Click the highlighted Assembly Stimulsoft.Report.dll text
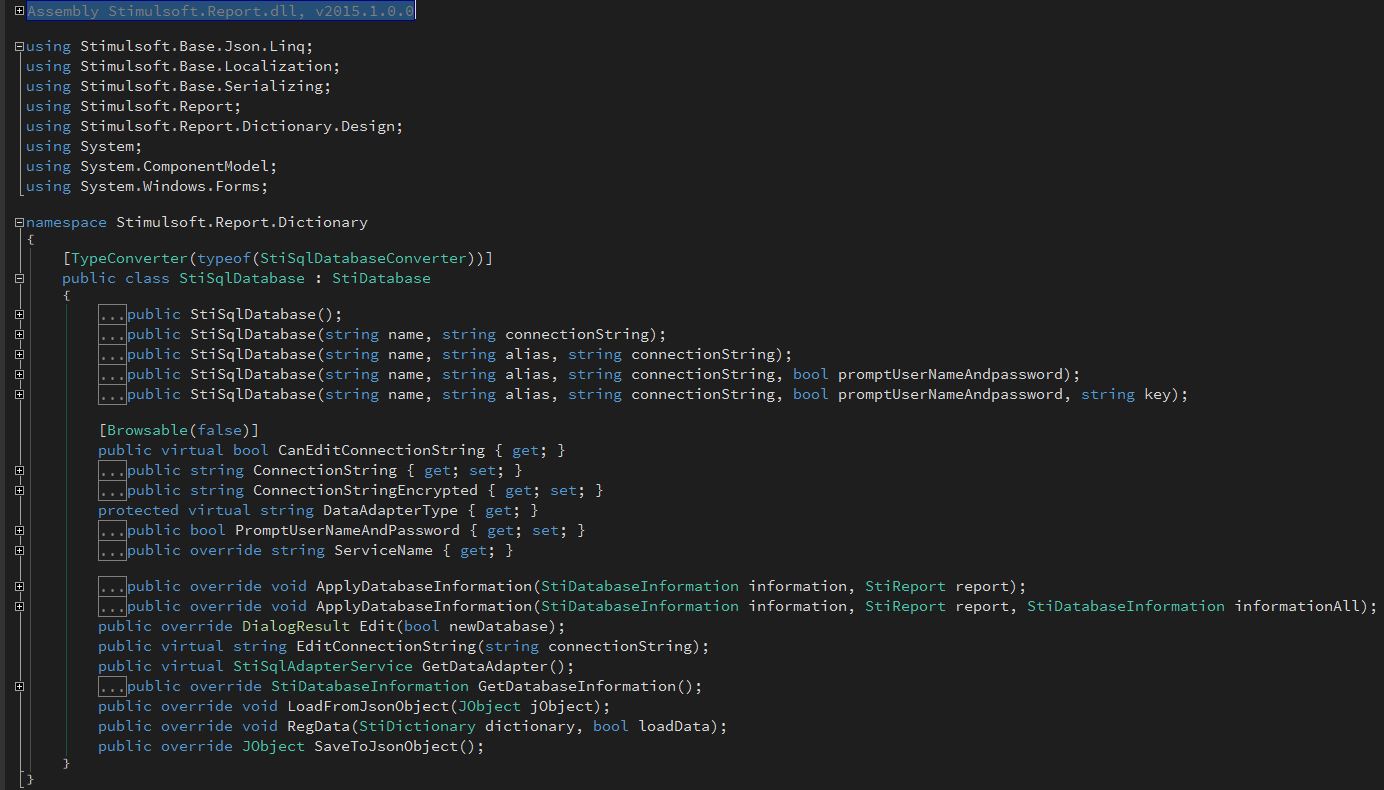 220,11
